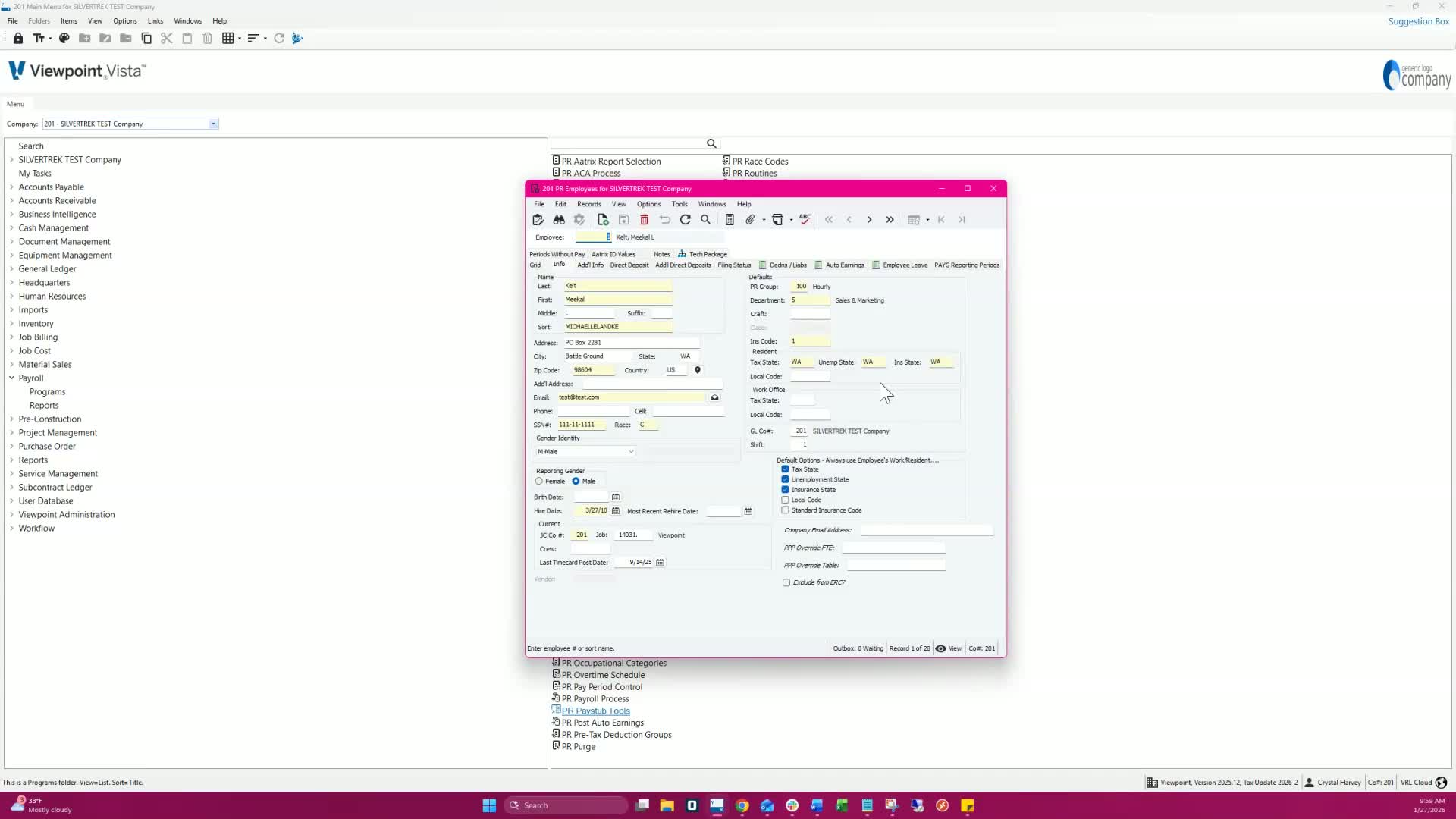1456x819 pixels.
Task: Click the paperclip attachments icon
Action: [750, 220]
